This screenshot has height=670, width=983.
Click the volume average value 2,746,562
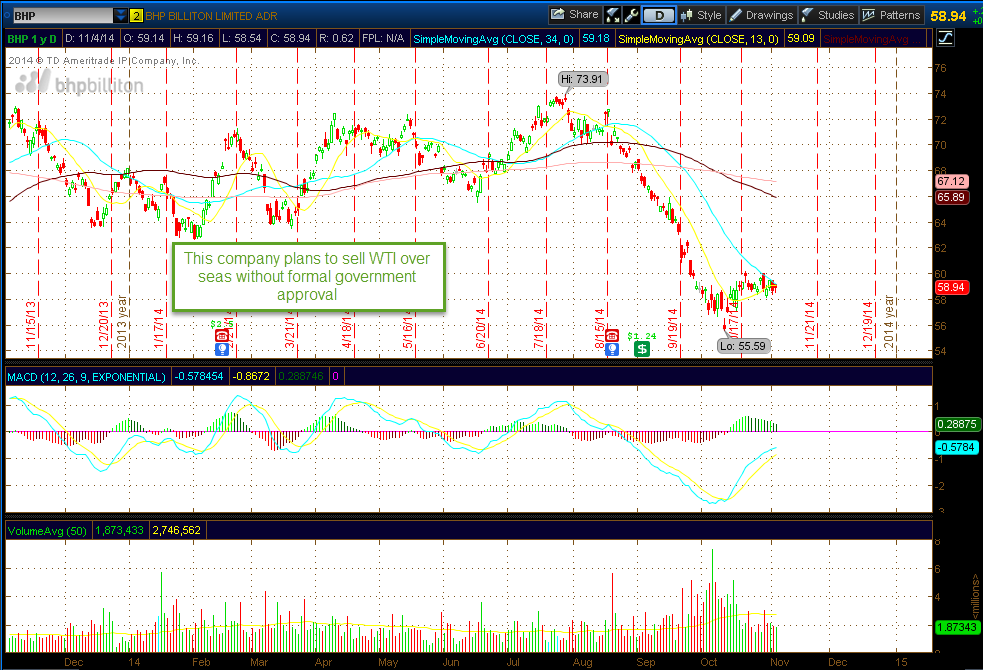(x=177, y=530)
